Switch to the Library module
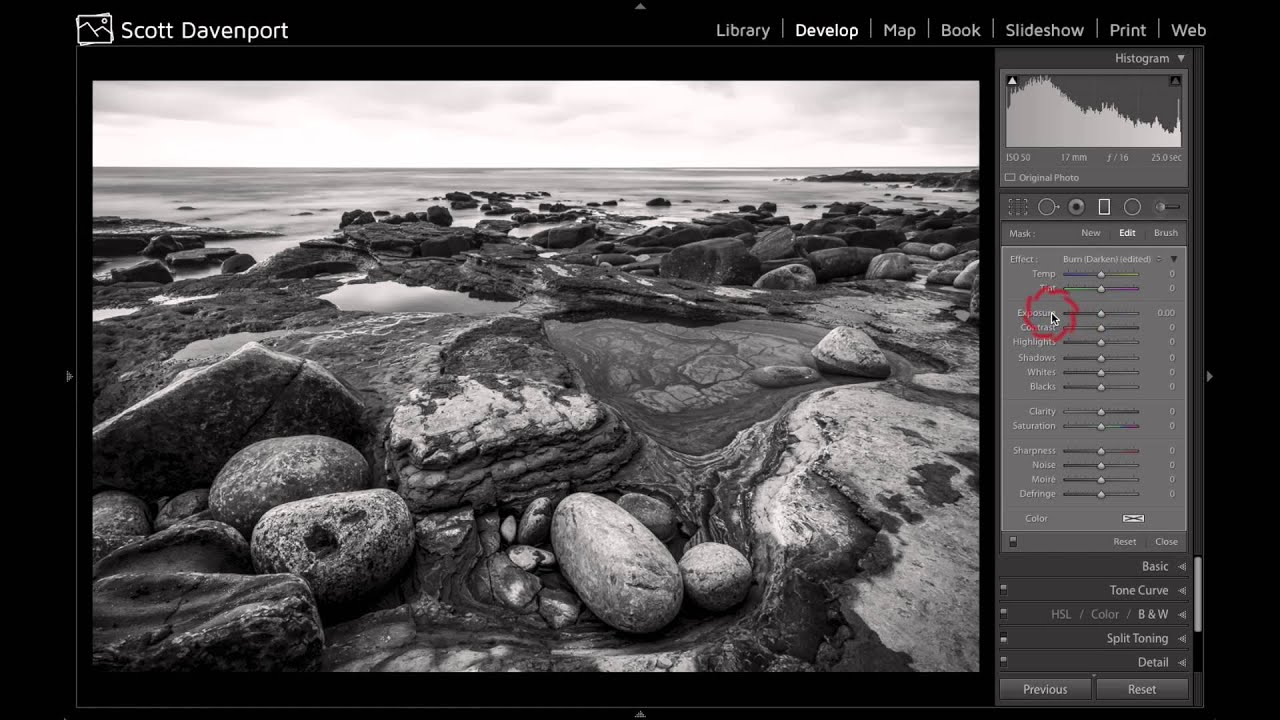Screen dimensions: 1280x720 point(743,30)
